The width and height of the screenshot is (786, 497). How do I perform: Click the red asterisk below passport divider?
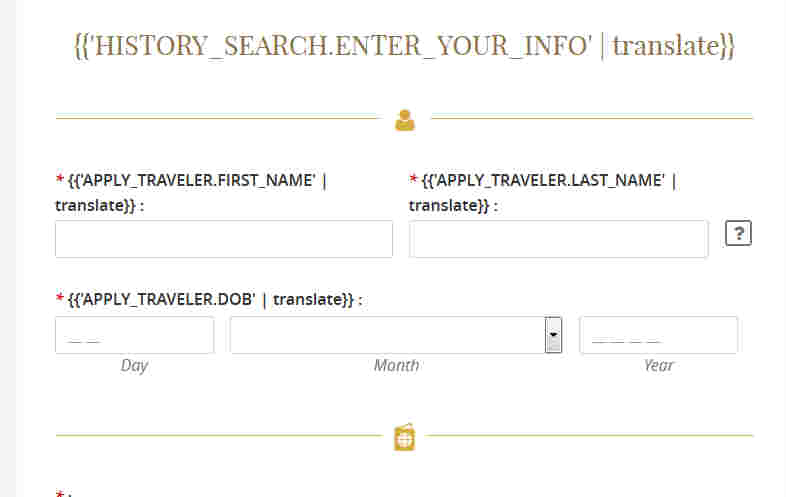point(60,493)
